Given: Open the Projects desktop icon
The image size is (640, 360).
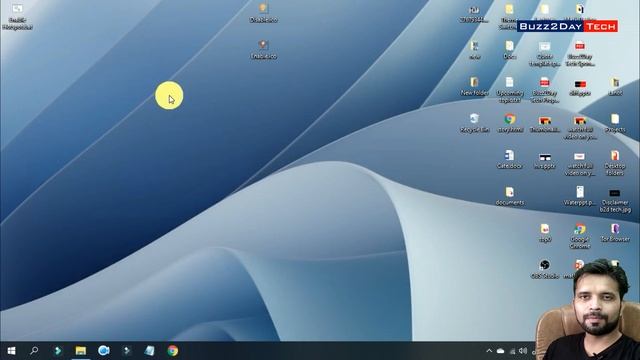Looking at the screenshot, I should coord(615,123).
